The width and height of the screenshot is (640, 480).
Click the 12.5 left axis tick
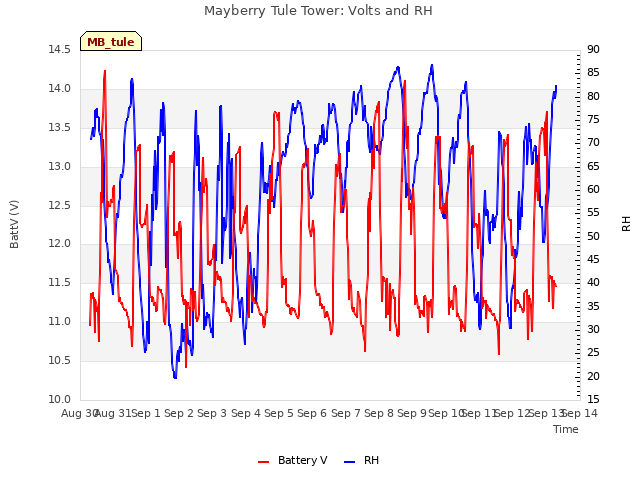[x=59, y=205]
